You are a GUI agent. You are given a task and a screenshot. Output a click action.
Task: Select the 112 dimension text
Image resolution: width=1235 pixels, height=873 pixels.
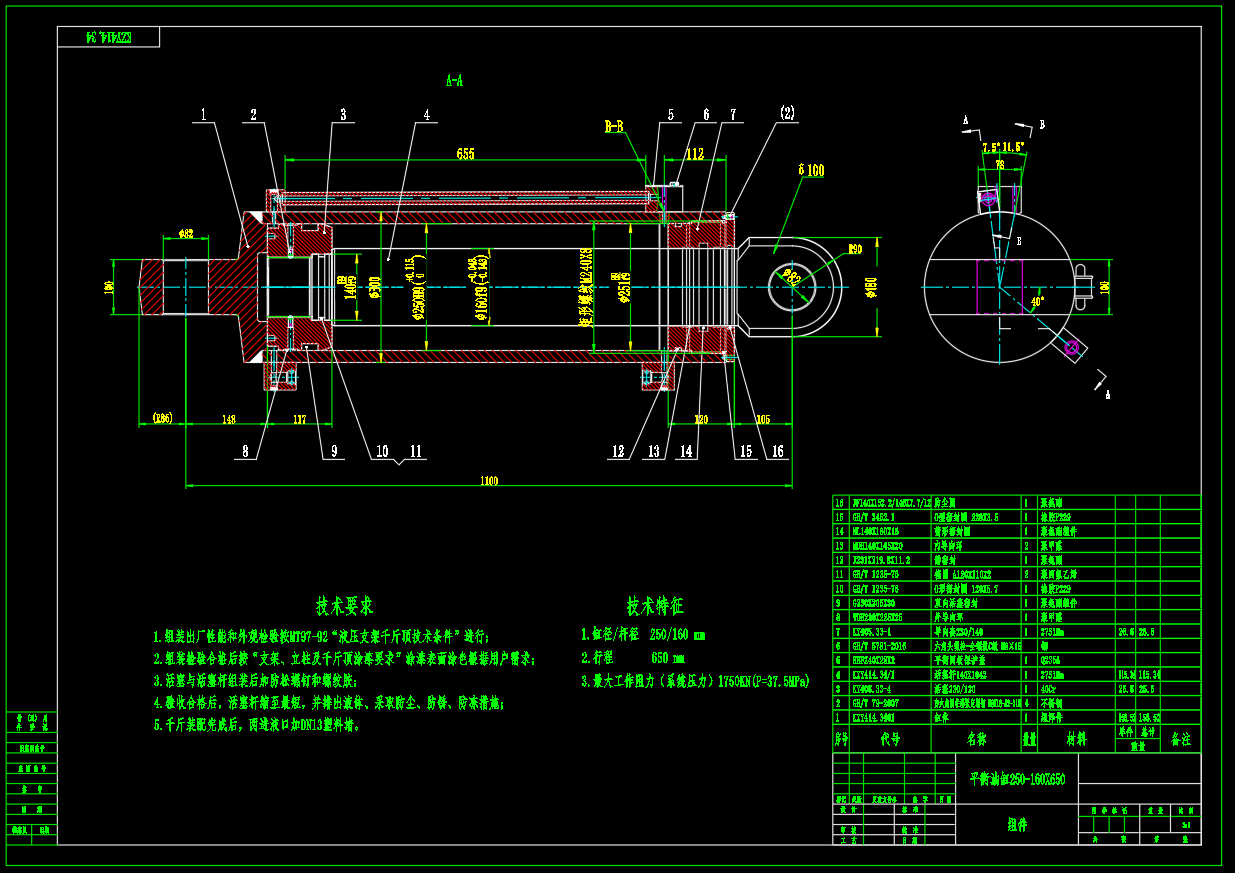(695, 154)
